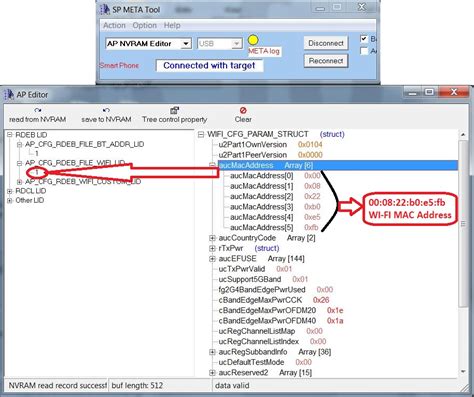This screenshot has width=474, height=397.
Task: Collapse the aucMacAddress array node
Action: pos(212,165)
